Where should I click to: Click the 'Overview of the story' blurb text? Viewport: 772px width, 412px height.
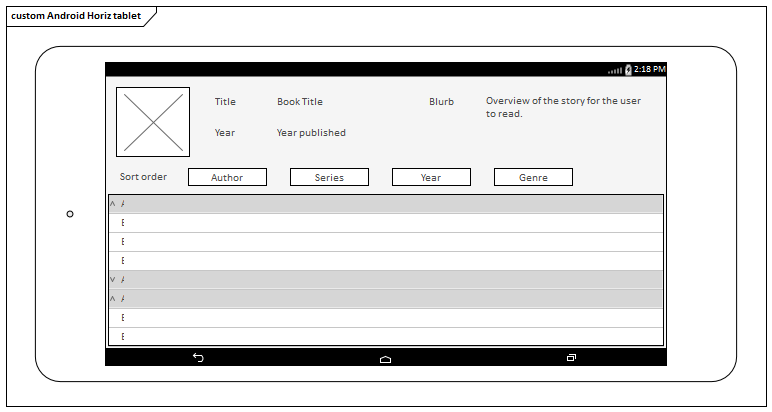point(563,107)
